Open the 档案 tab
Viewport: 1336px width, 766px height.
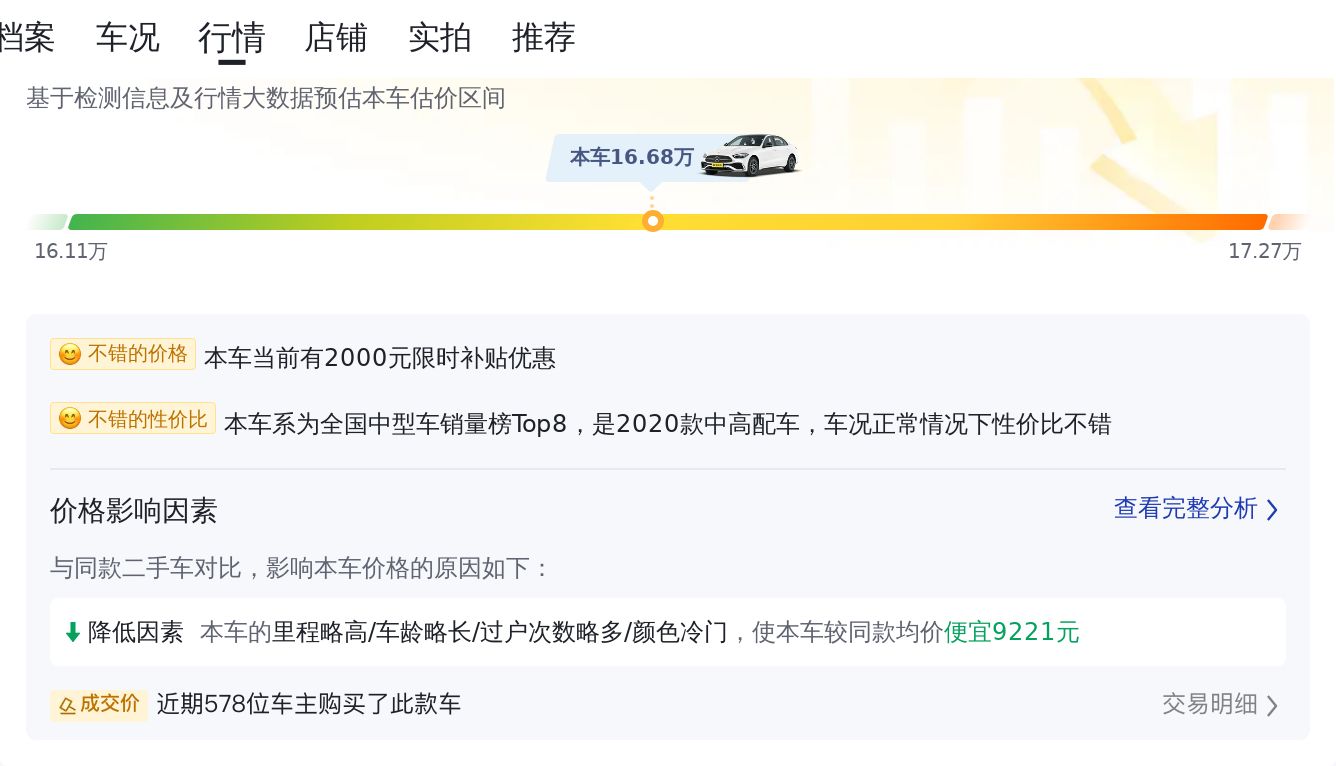26,38
